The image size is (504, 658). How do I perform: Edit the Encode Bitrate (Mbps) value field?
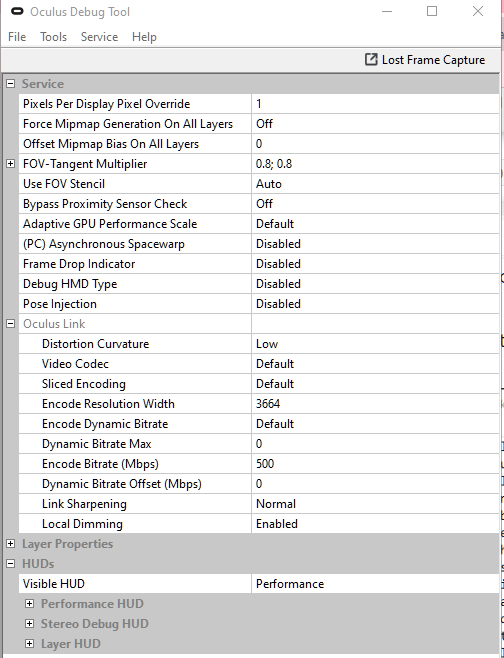375,464
